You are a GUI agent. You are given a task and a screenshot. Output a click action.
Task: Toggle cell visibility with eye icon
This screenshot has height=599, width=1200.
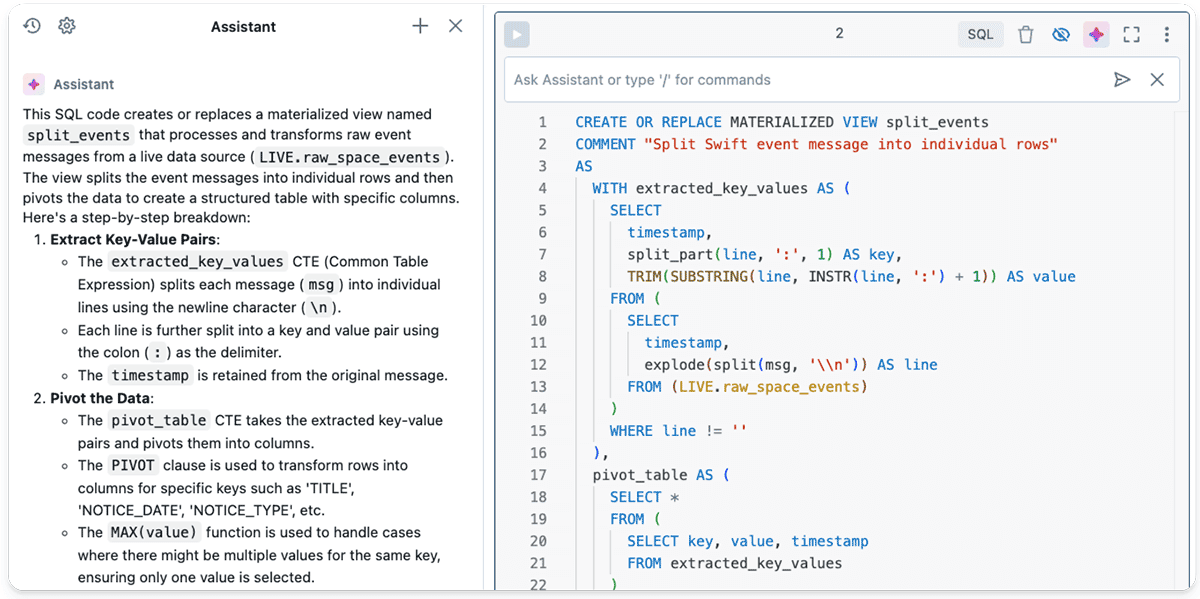coord(1061,35)
